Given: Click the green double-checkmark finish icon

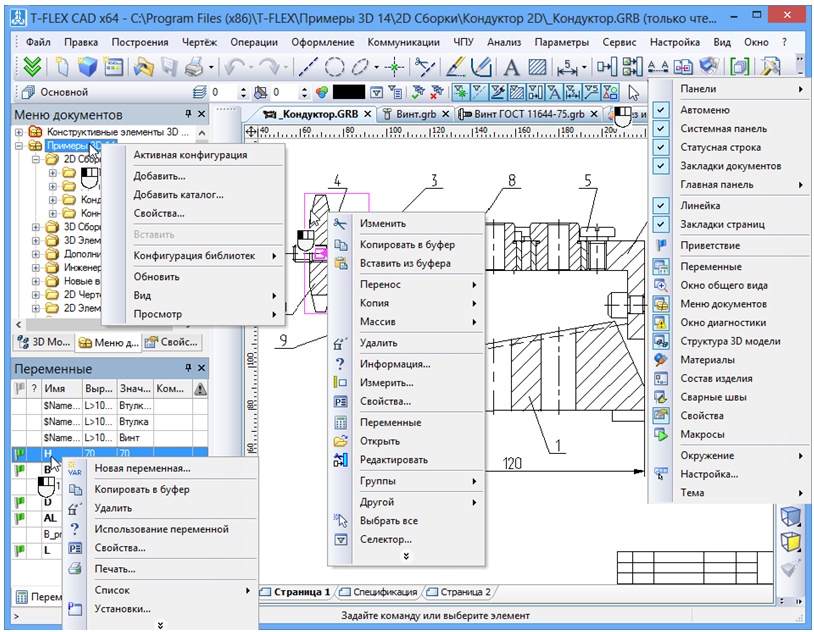Looking at the screenshot, I should click(32, 66).
